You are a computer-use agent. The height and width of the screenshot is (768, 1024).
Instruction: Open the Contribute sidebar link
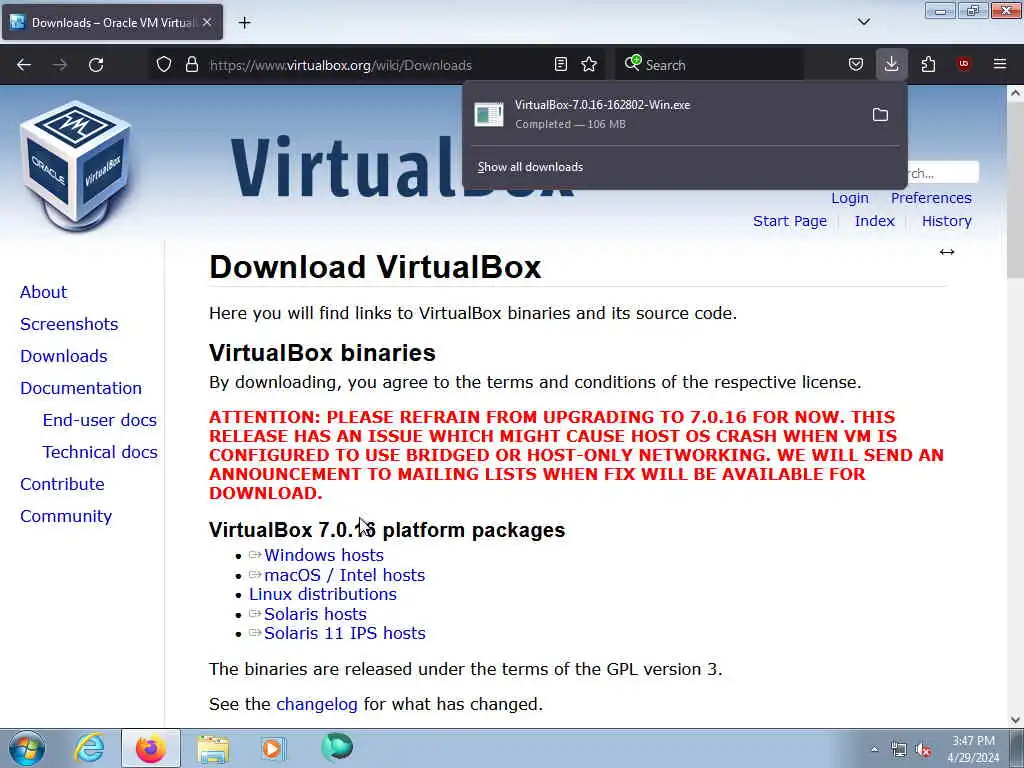click(62, 484)
